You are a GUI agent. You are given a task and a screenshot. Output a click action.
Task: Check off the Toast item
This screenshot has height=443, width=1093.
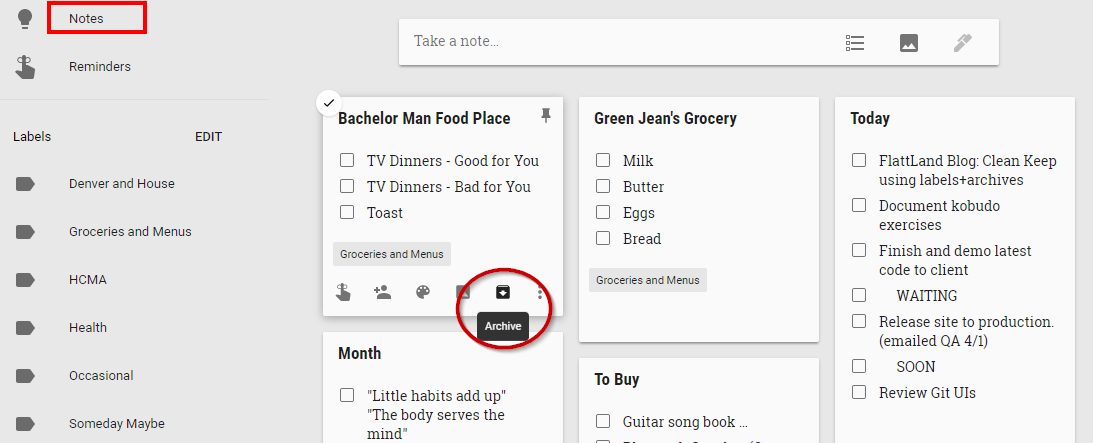(x=347, y=212)
